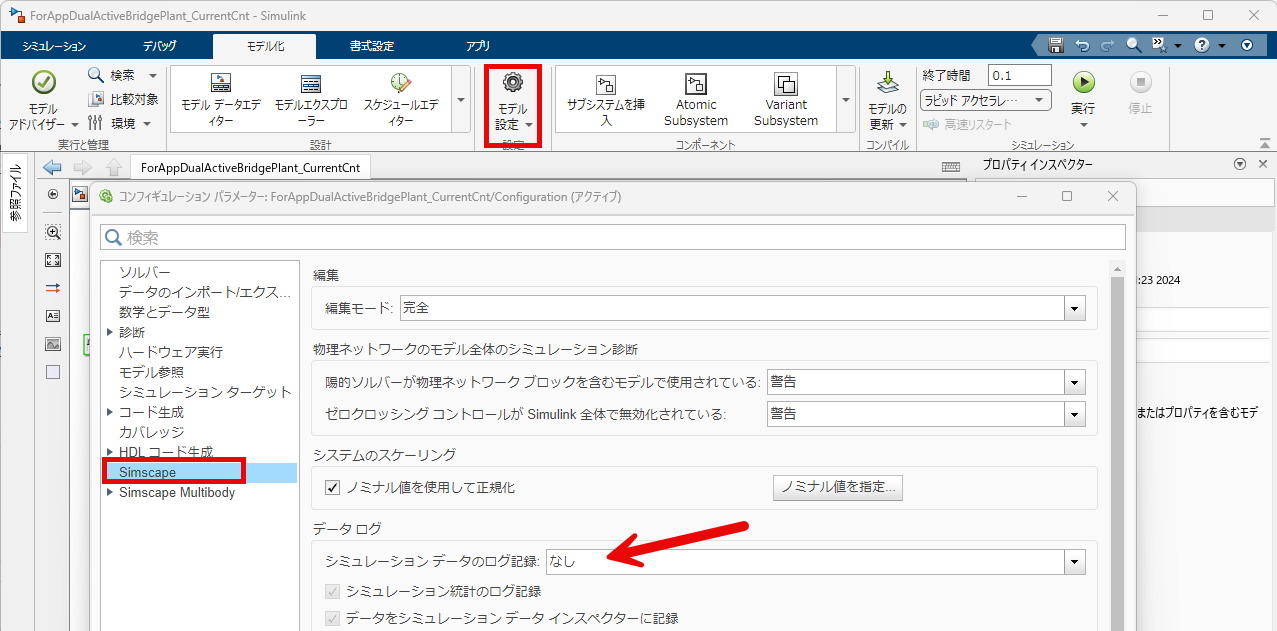Navigate back with the blue left arrow
Image resolution: width=1277 pixels, height=631 pixels.
52,167
